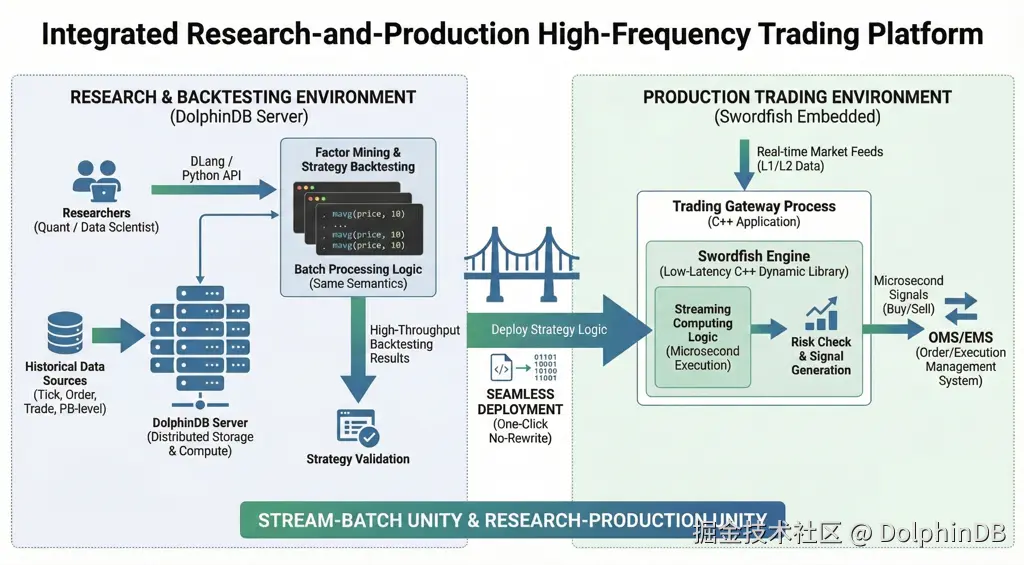
Task: Click the Researchers (Quant / Data Scientist) label
Action: (x=96, y=220)
